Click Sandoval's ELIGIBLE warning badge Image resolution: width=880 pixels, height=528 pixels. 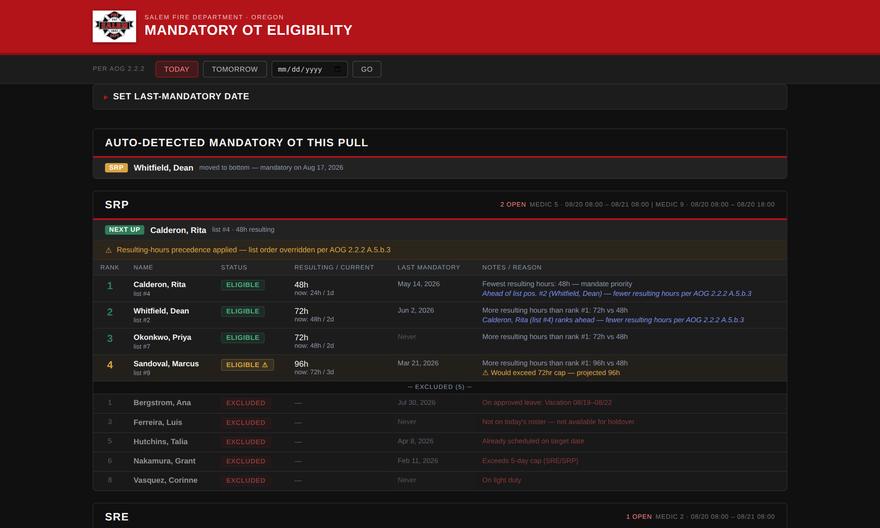click(x=247, y=365)
